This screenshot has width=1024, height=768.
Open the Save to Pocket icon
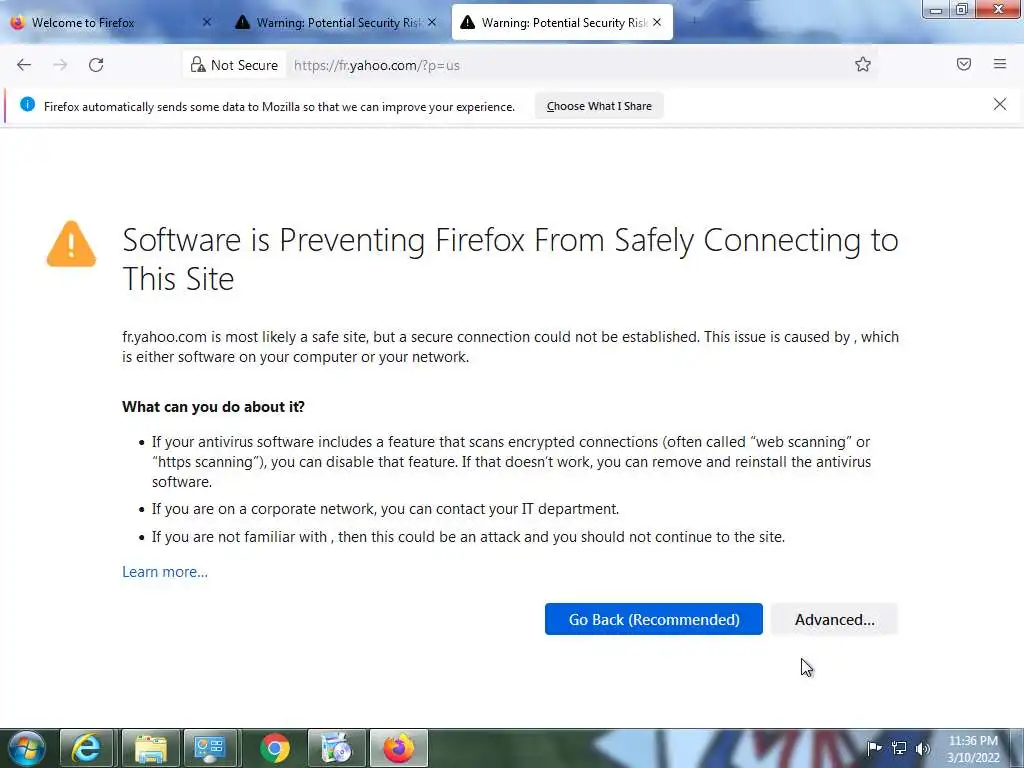coord(964,65)
